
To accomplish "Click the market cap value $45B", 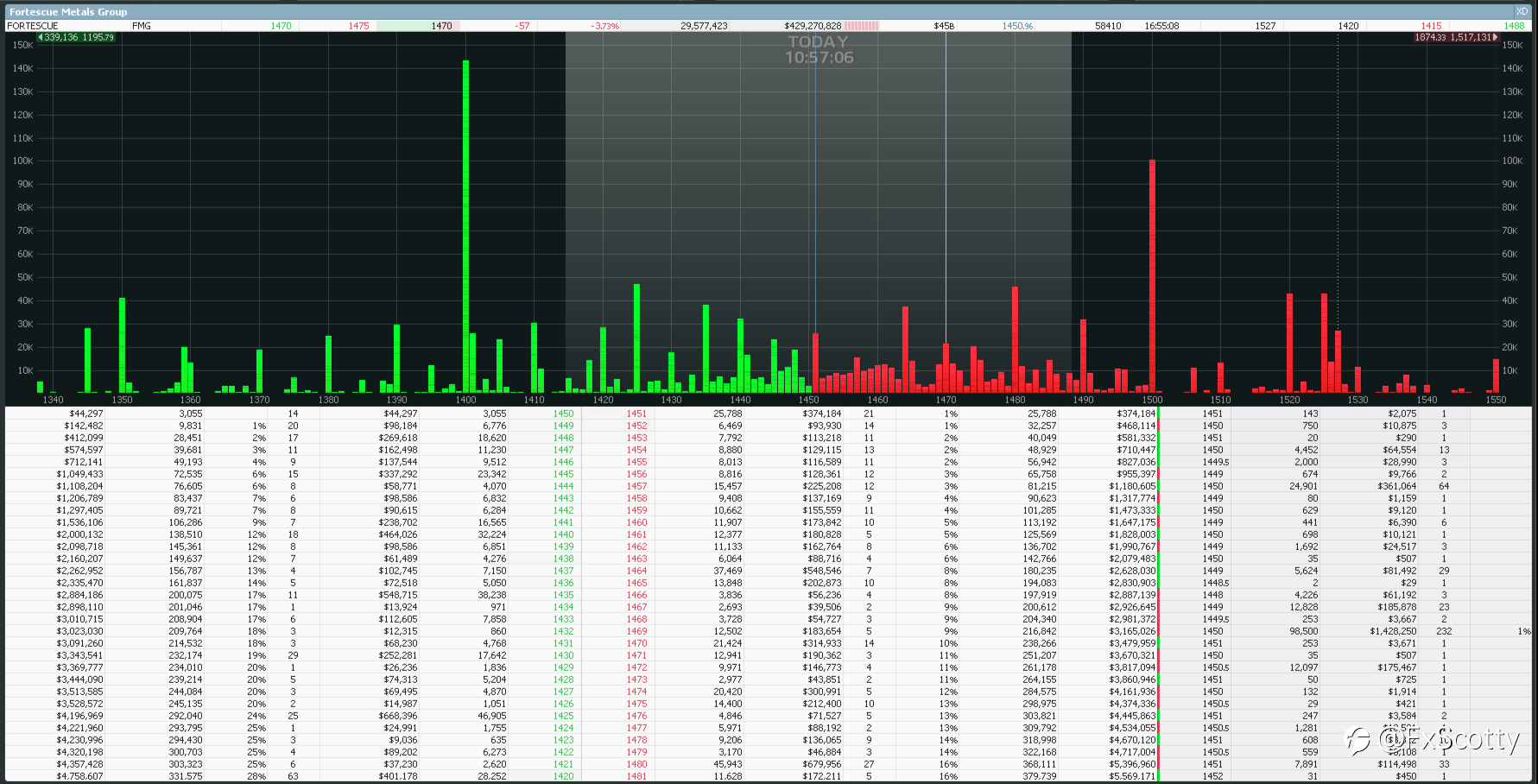I will [944, 26].
